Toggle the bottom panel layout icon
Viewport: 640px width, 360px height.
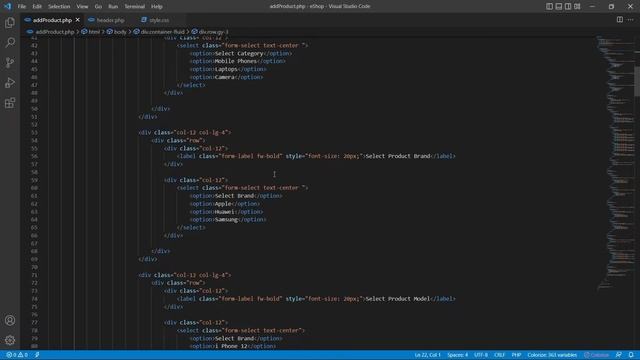[559, 6]
